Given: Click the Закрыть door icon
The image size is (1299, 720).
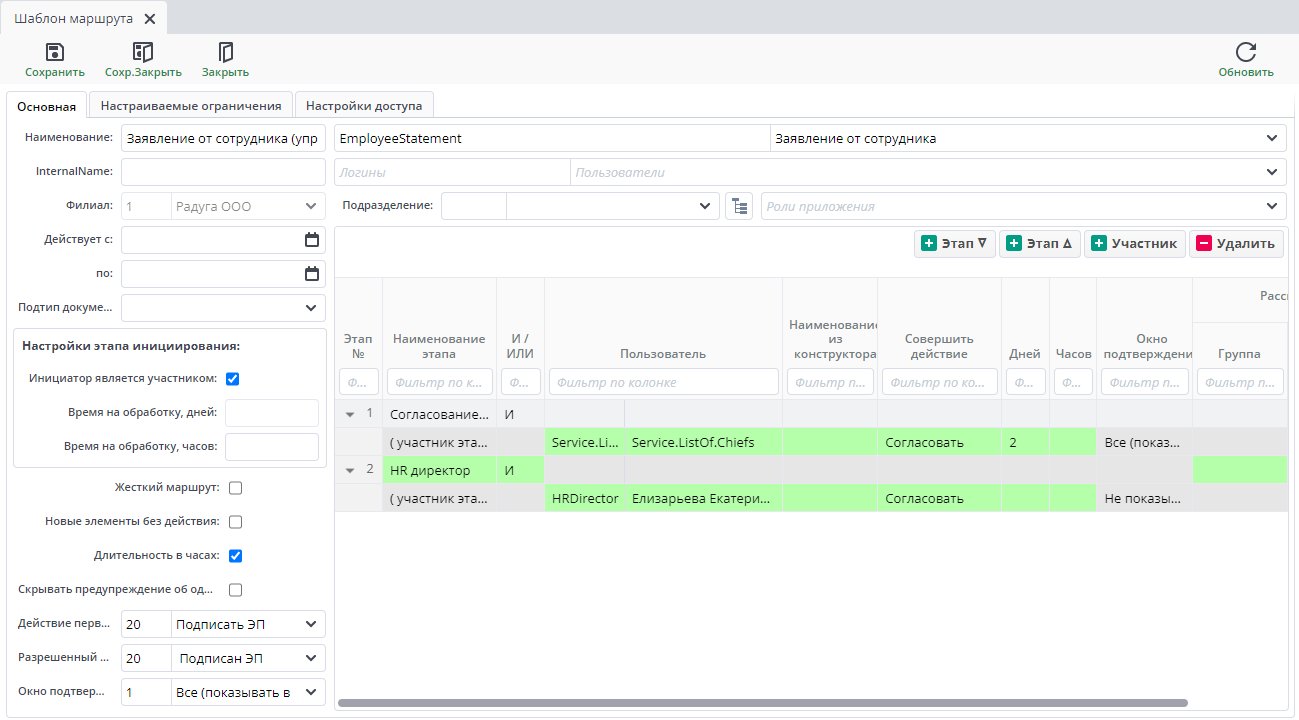Looking at the screenshot, I should [225, 53].
